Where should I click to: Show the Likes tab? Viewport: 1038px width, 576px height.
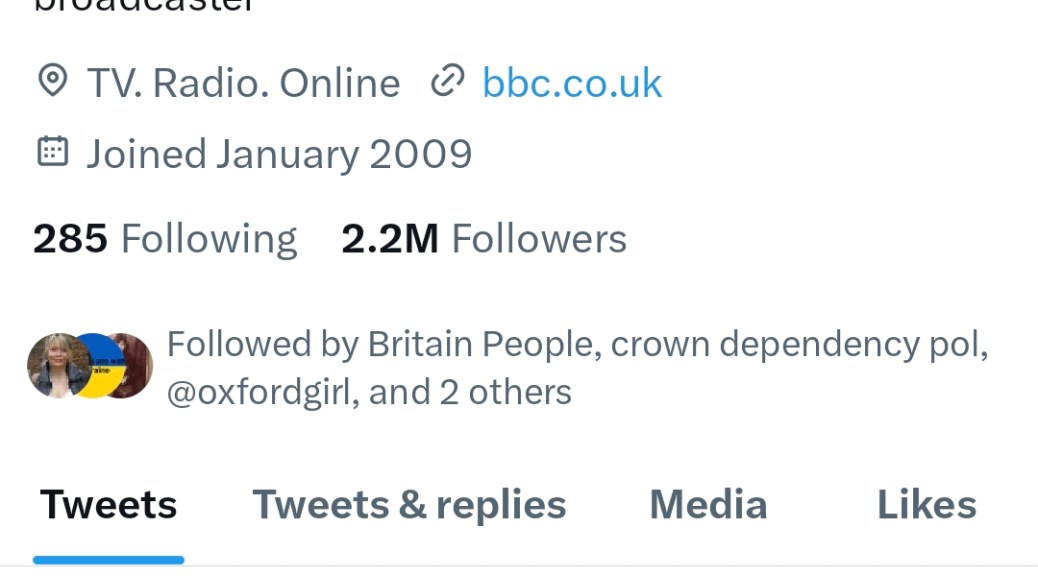926,505
